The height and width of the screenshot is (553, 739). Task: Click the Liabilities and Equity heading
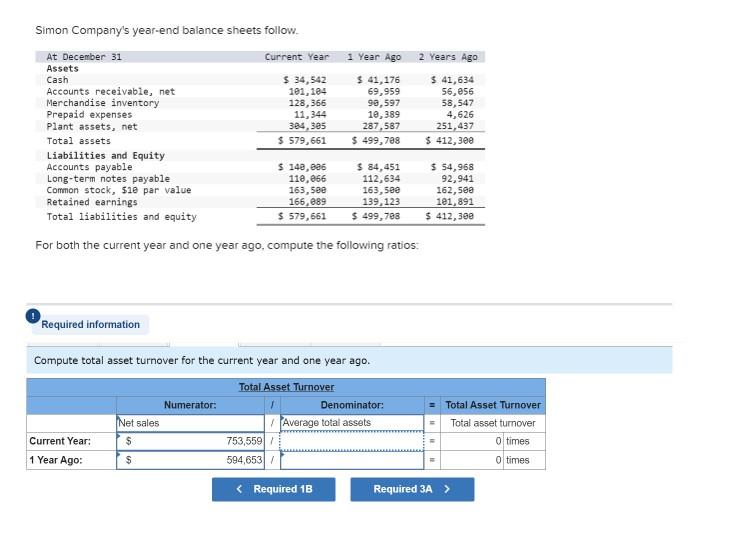point(106,156)
